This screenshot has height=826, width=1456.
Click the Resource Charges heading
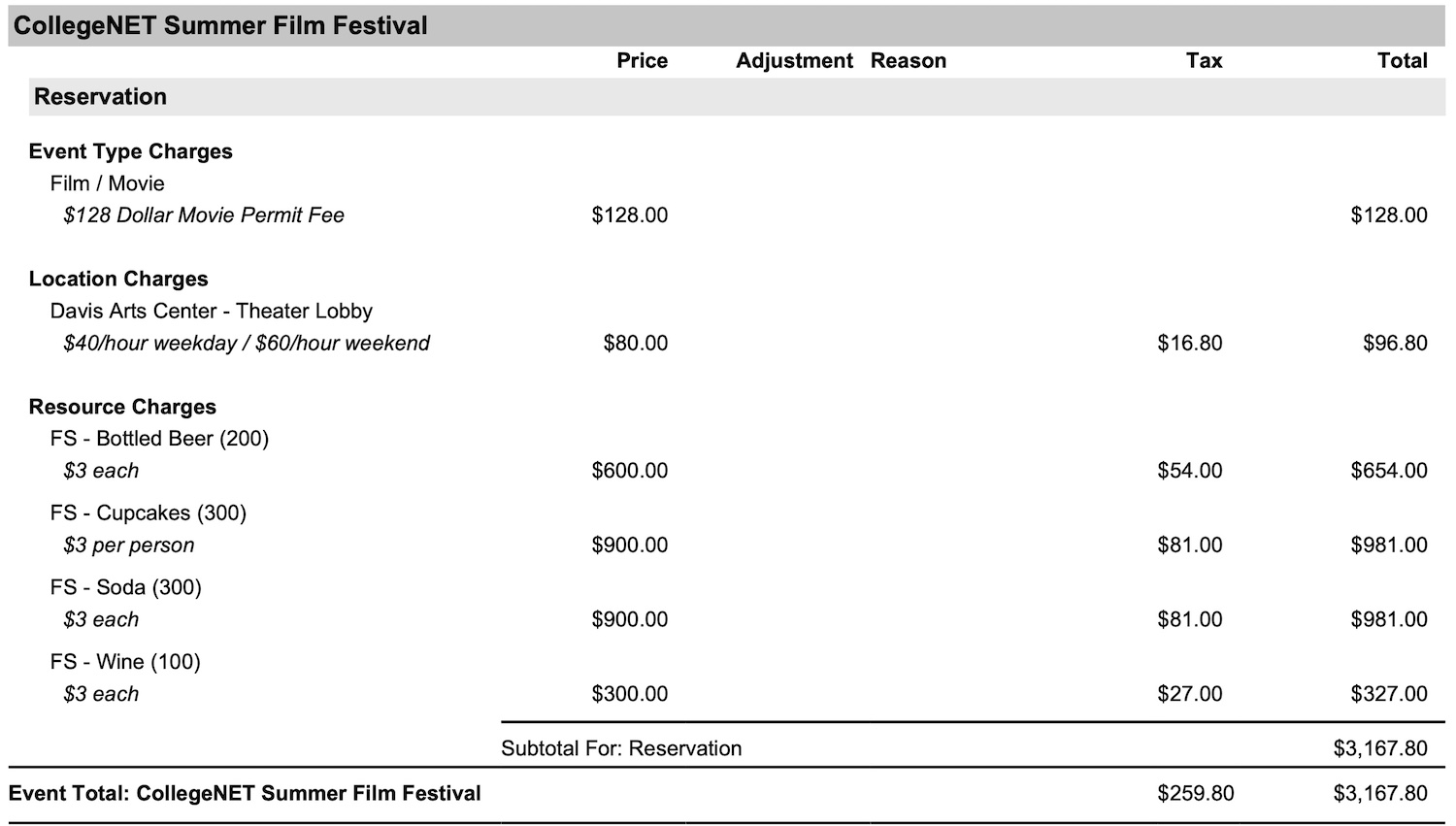pyautogui.click(x=122, y=408)
